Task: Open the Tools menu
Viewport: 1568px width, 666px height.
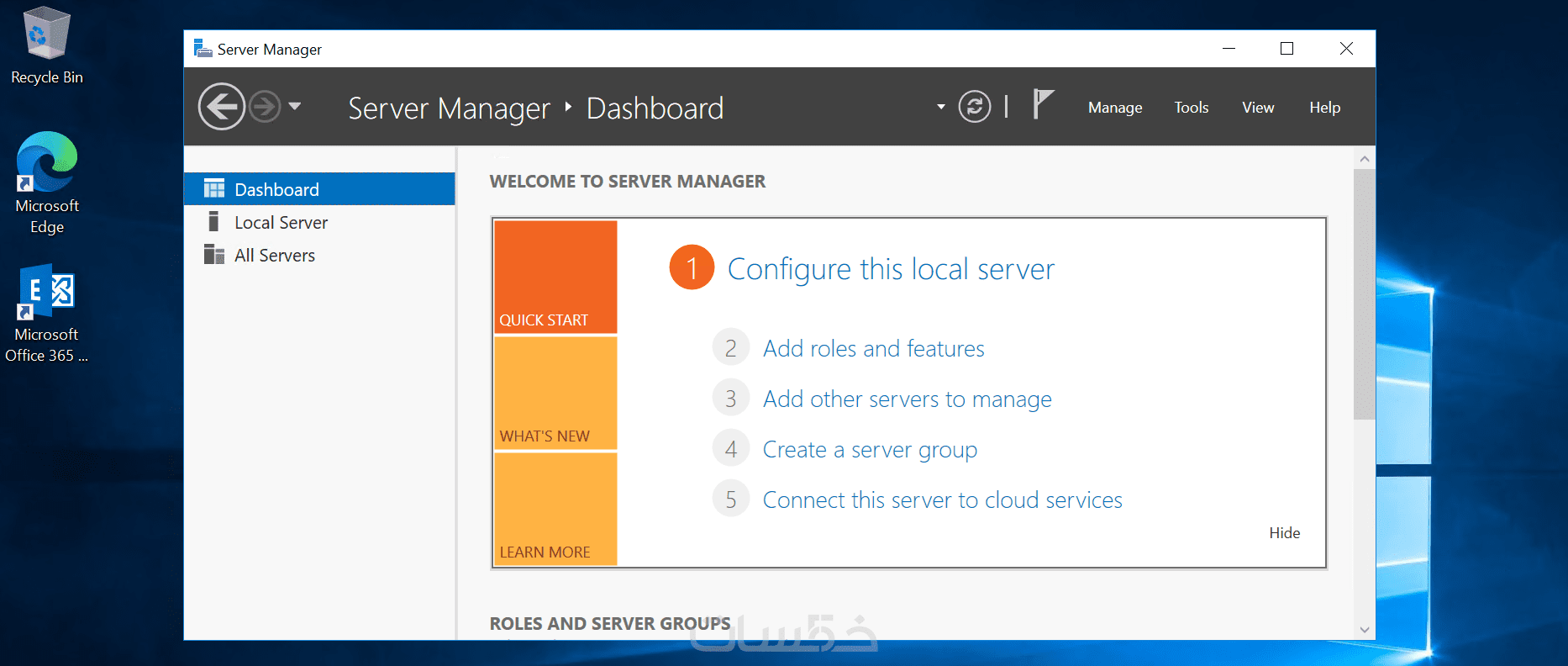Action: tap(1191, 108)
